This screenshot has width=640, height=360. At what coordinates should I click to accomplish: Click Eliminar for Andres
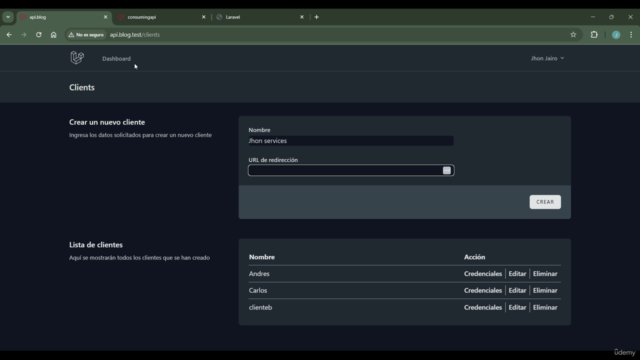tap(545, 273)
